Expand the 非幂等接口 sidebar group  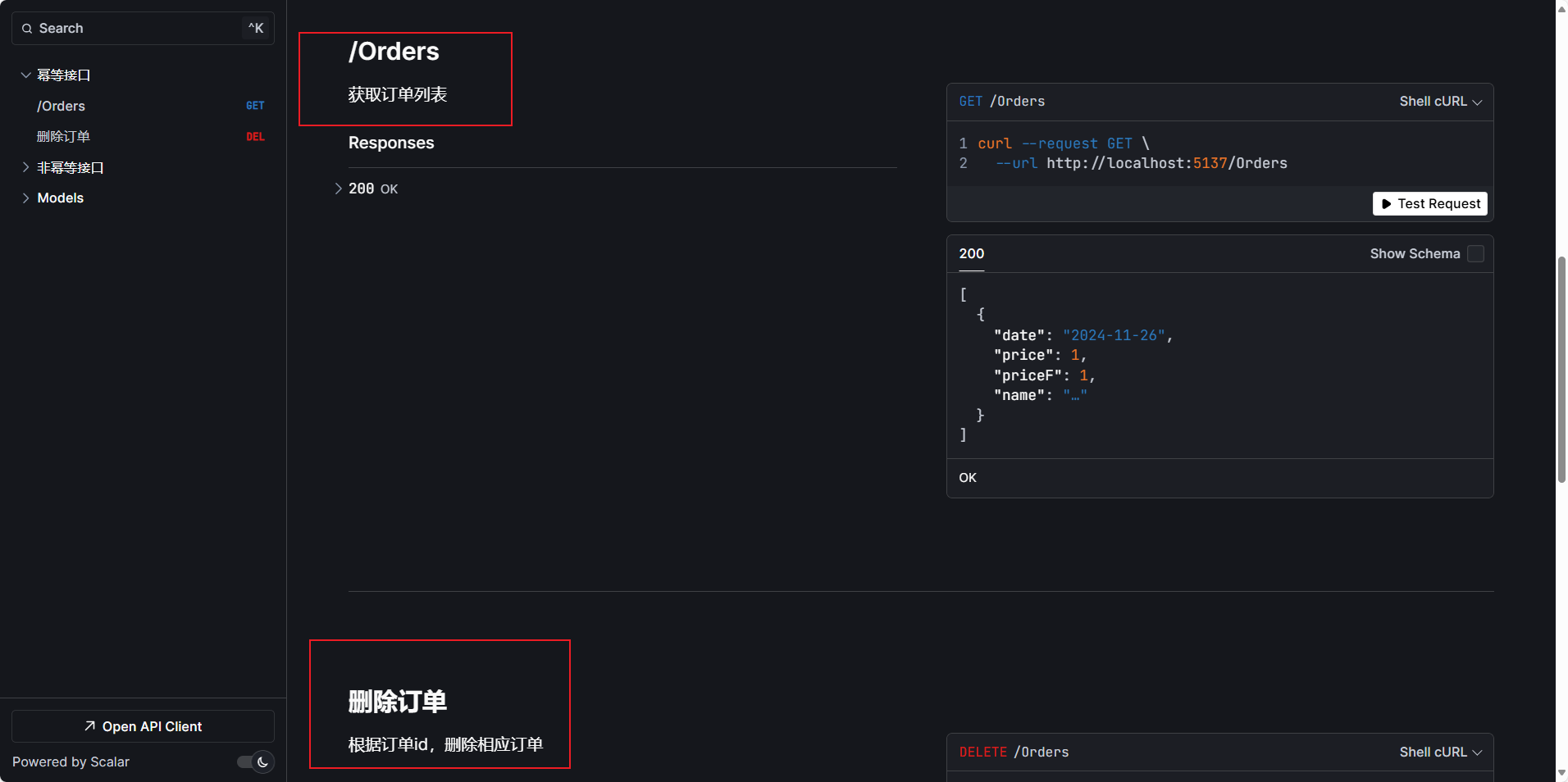coord(26,167)
